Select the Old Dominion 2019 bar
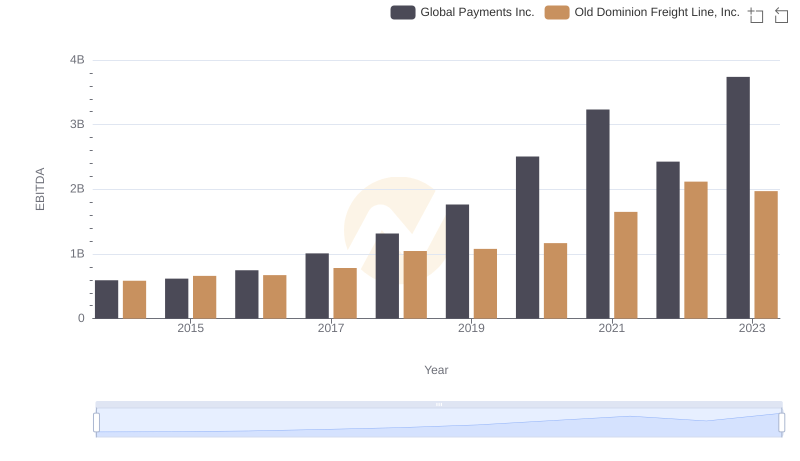Image resolution: width=800 pixels, height=461 pixels. (485, 284)
